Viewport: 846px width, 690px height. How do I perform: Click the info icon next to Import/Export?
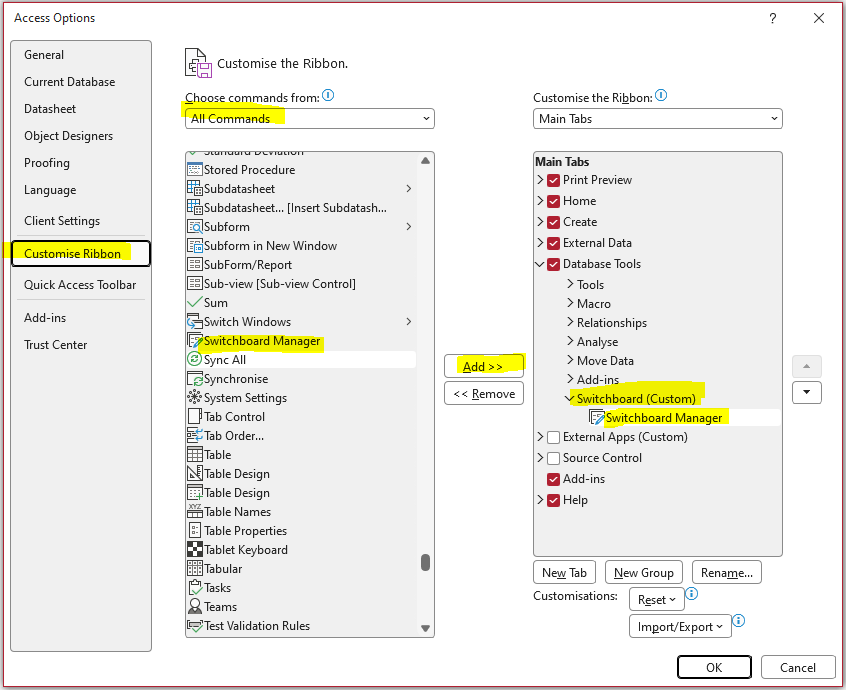[739, 621]
